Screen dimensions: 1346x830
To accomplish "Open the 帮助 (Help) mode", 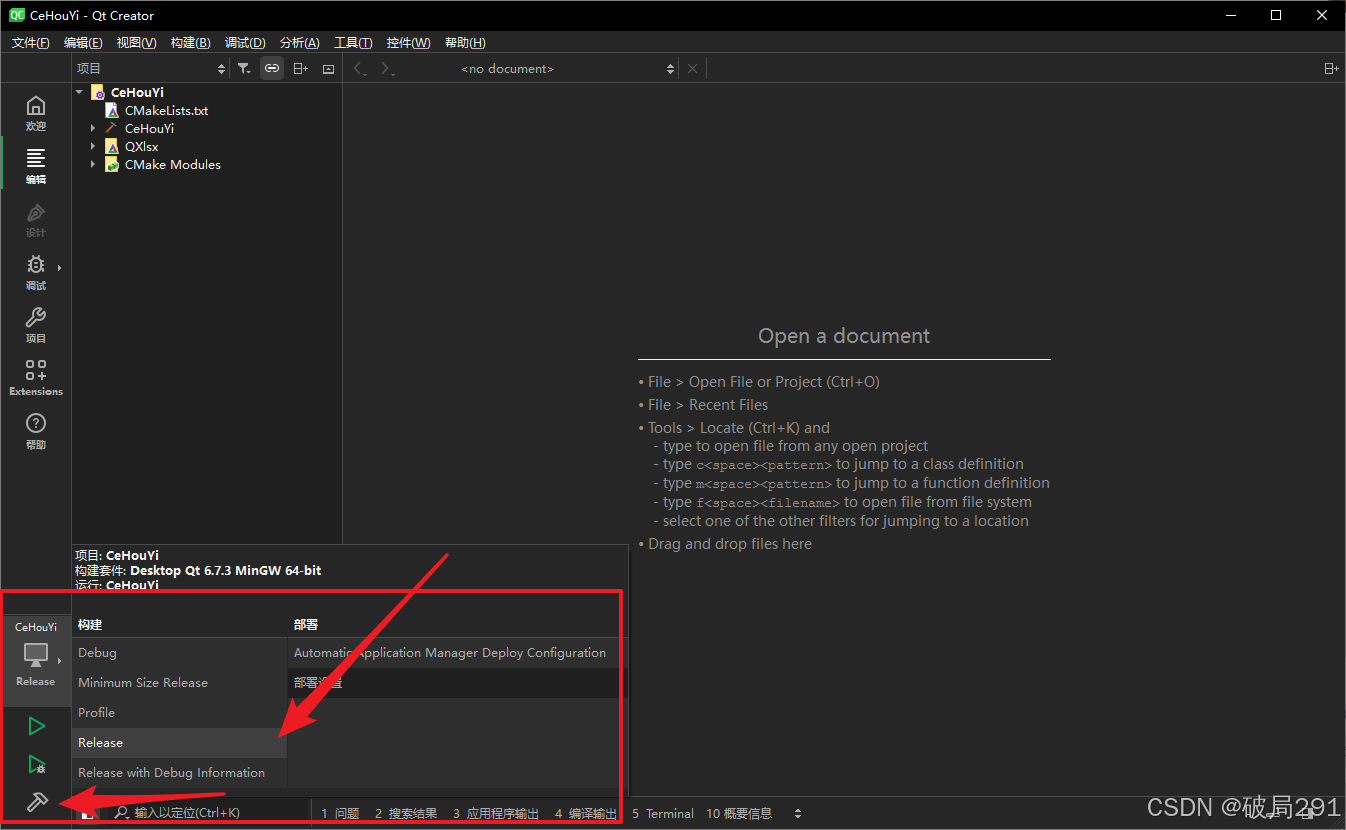I will pyautogui.click(x=36, y=430).
